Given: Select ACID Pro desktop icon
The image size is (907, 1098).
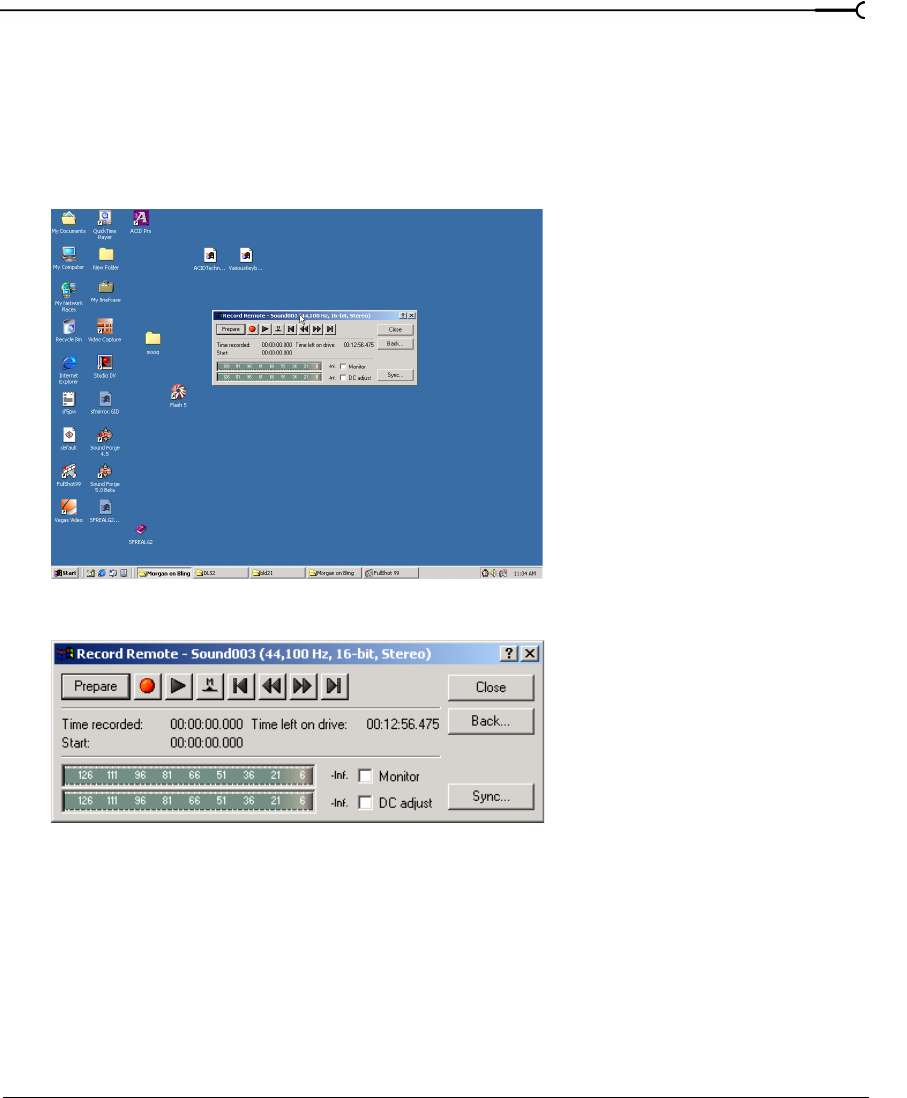Looking at the screenshot, I should (141, 223).
